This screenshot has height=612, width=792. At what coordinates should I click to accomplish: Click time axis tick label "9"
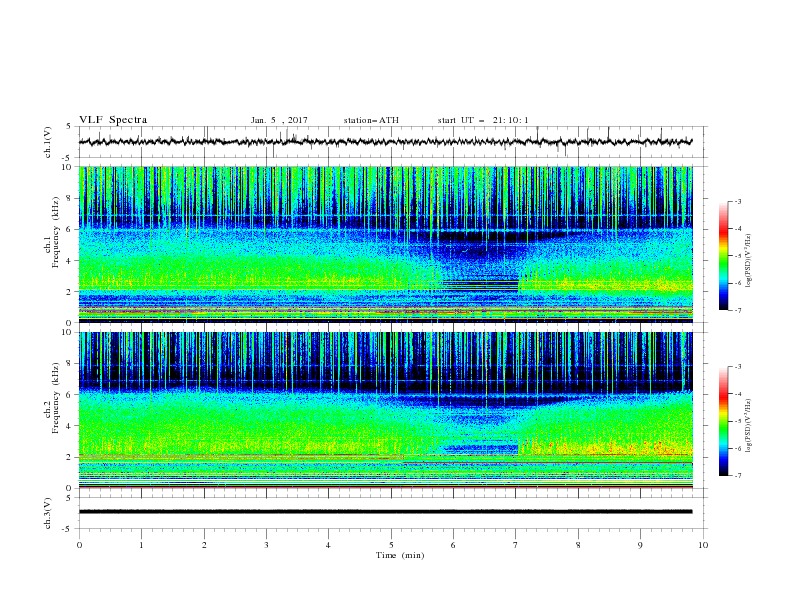[x=640, y=545]
